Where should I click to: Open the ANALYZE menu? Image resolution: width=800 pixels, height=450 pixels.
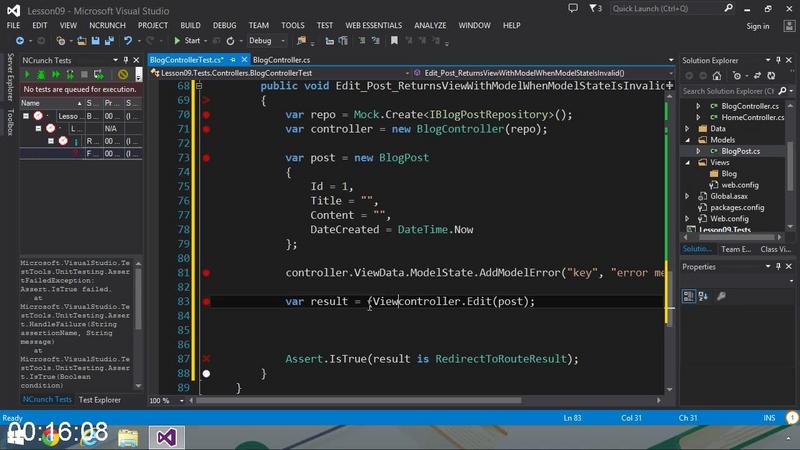click(430, 25)
